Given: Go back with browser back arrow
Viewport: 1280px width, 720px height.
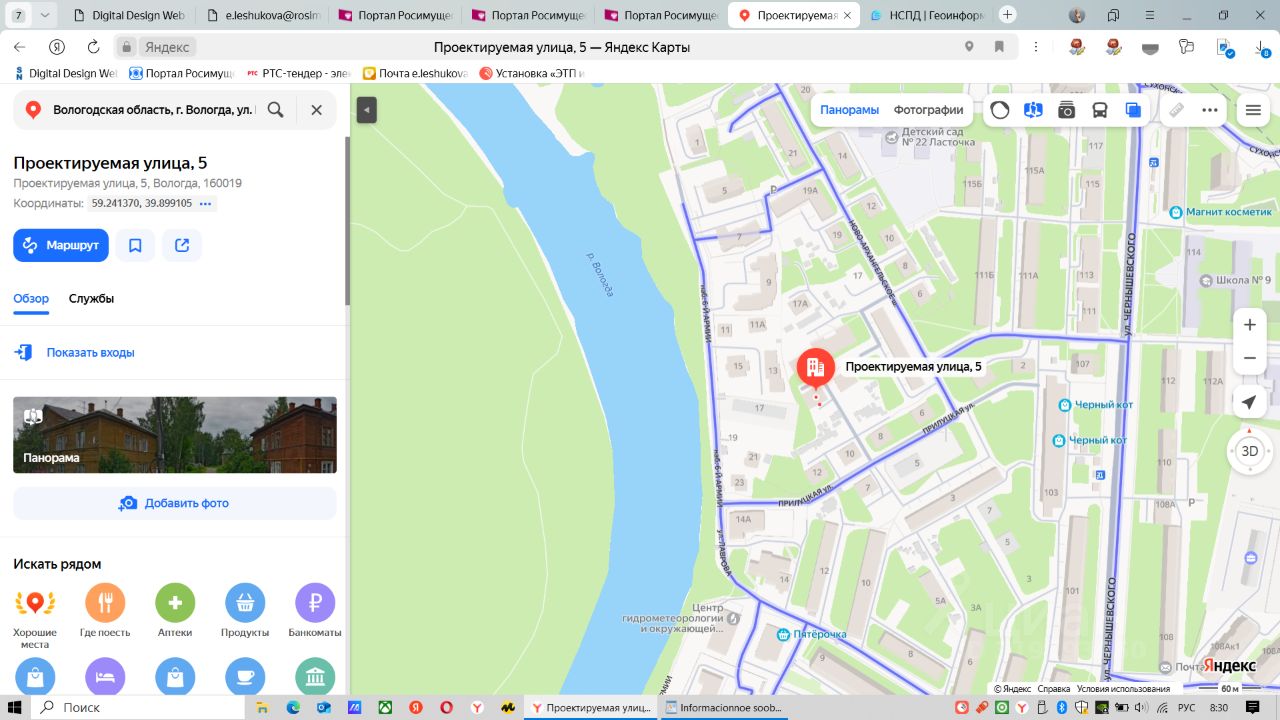Looking at the screenshot, I should 19,47.
